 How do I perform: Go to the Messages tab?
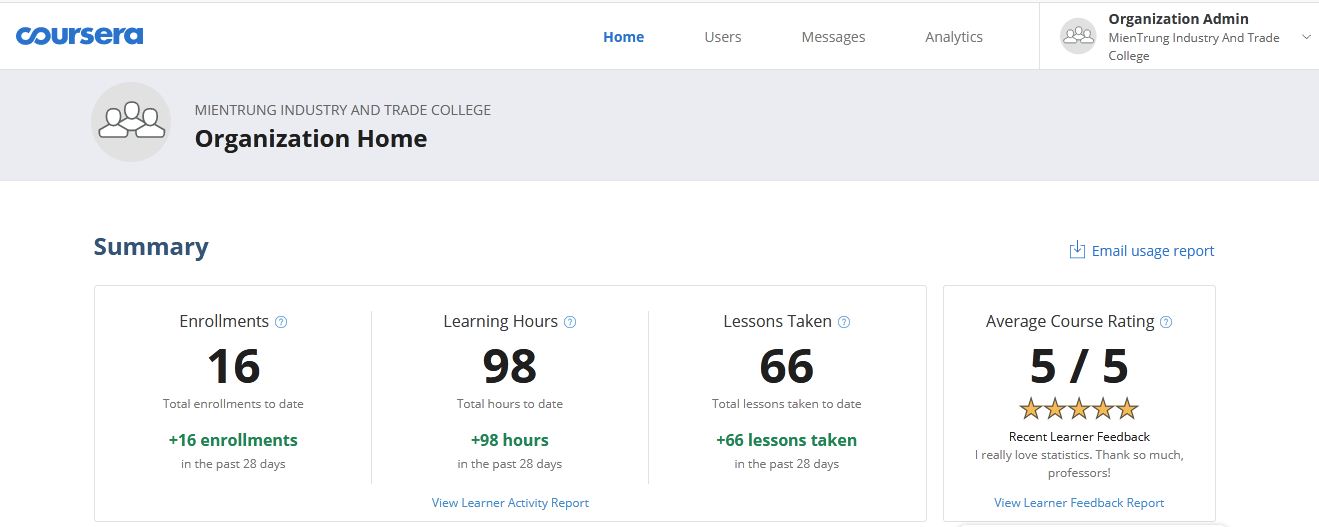coord(833,37)
